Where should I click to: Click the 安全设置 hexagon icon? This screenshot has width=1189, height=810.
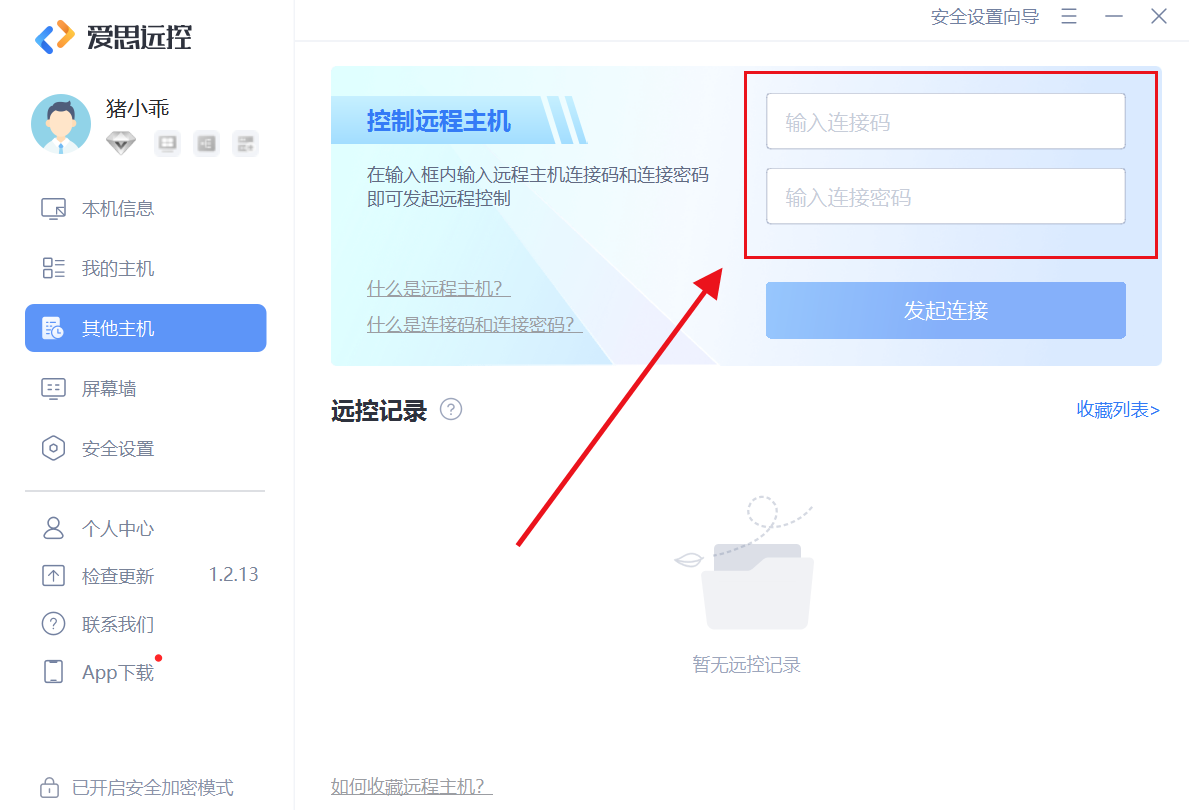pyautogui.click(x=53, y=449)
